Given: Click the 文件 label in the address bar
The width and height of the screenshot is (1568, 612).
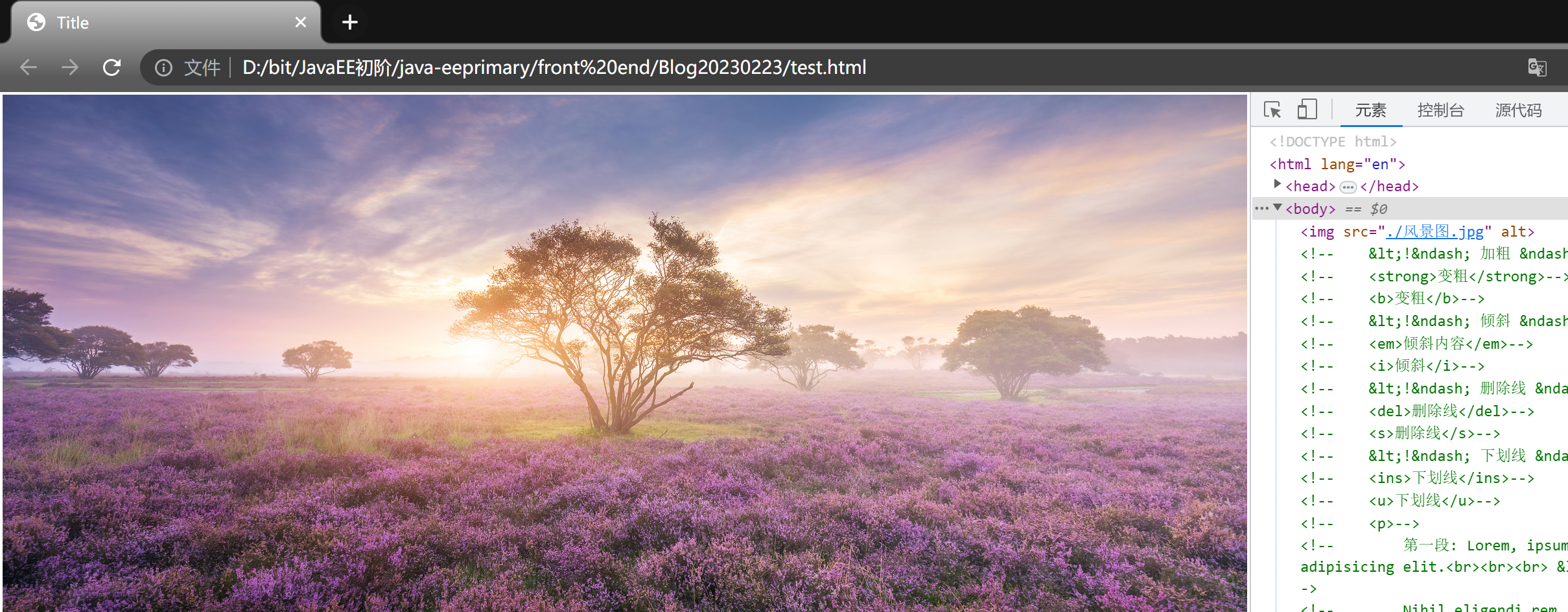Looking at the screenshot, I should point(202,67).
